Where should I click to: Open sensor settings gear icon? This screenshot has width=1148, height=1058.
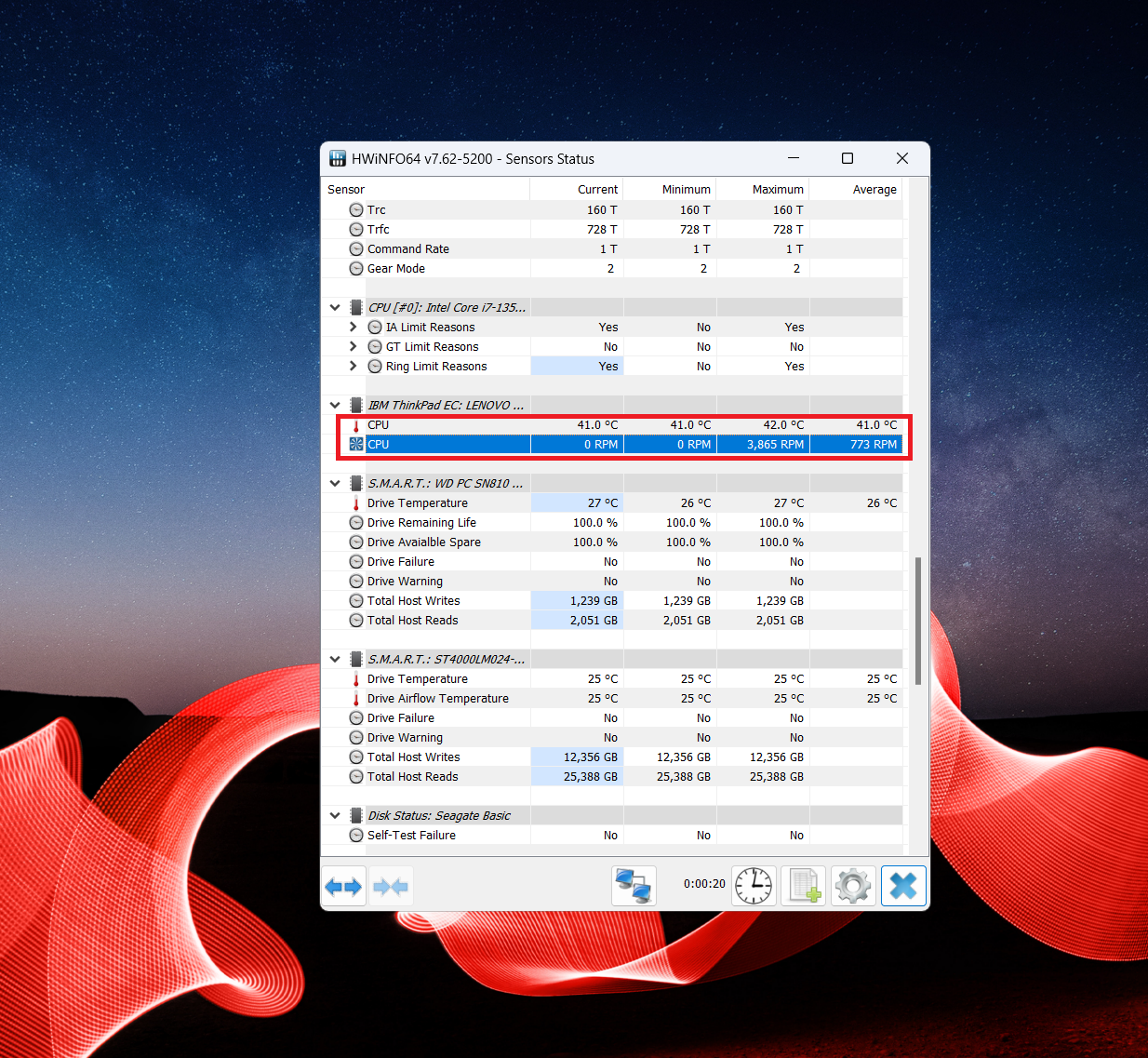pyautogui.click(x=853, y=885)
